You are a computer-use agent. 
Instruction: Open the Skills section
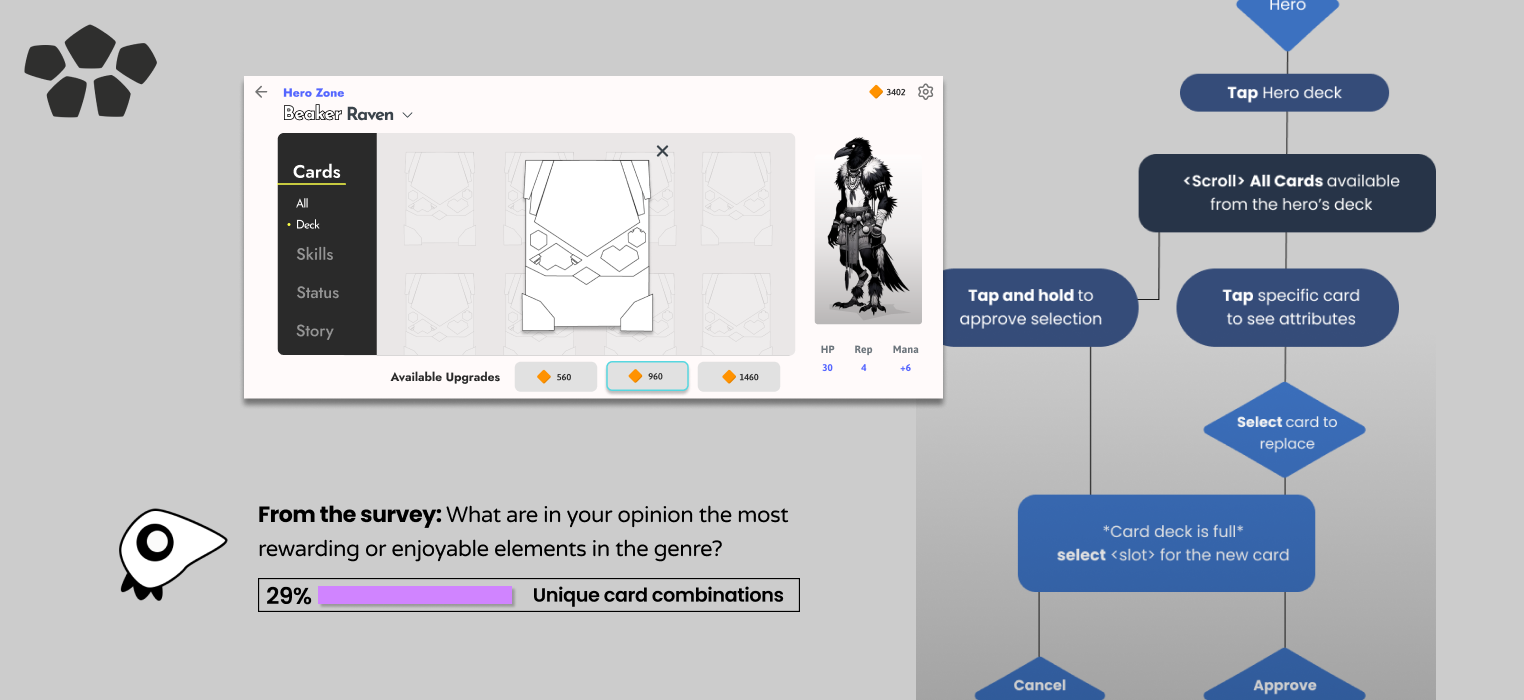[x=314, y=254]
